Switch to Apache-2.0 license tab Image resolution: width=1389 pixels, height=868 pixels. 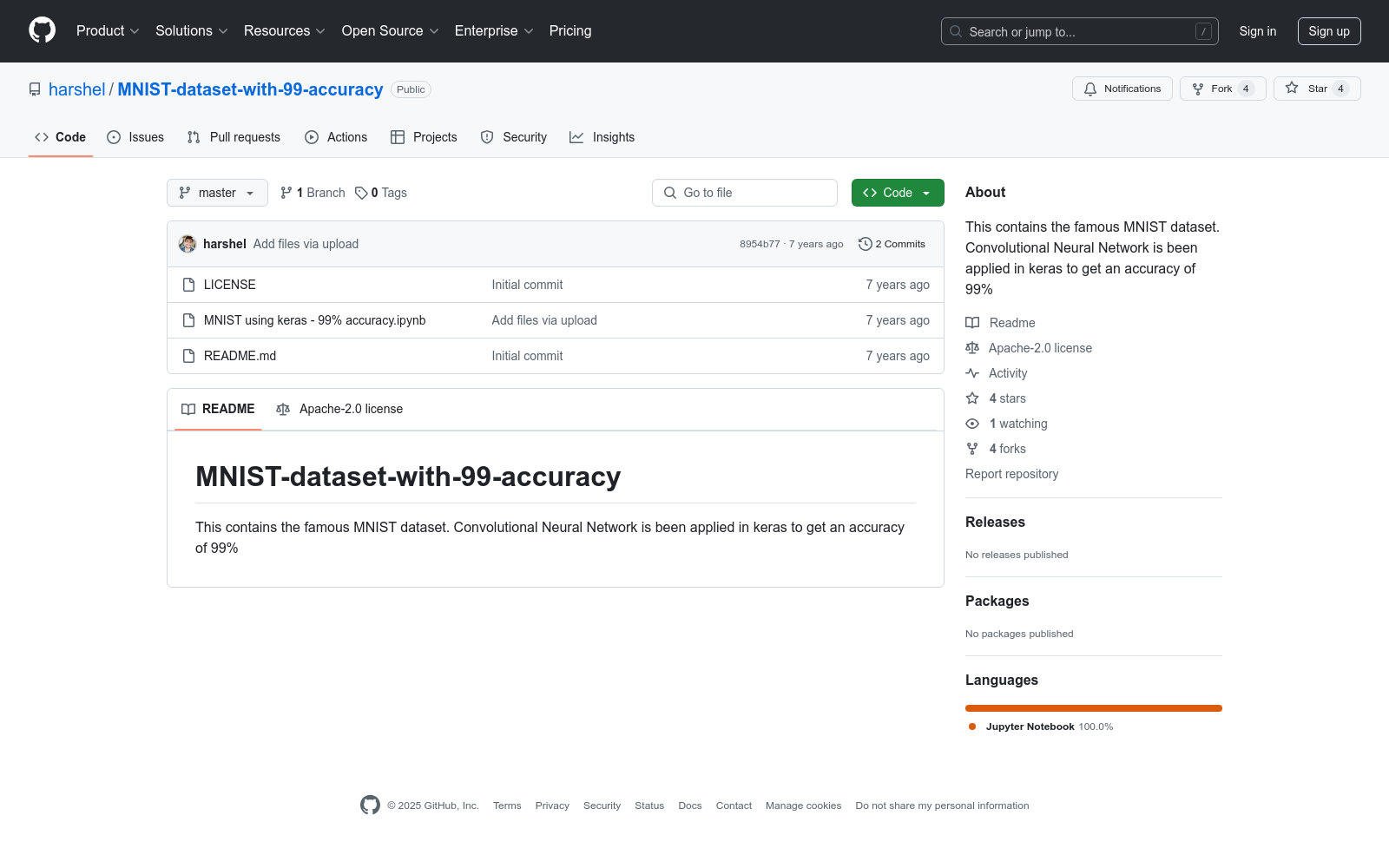(339, 409)
